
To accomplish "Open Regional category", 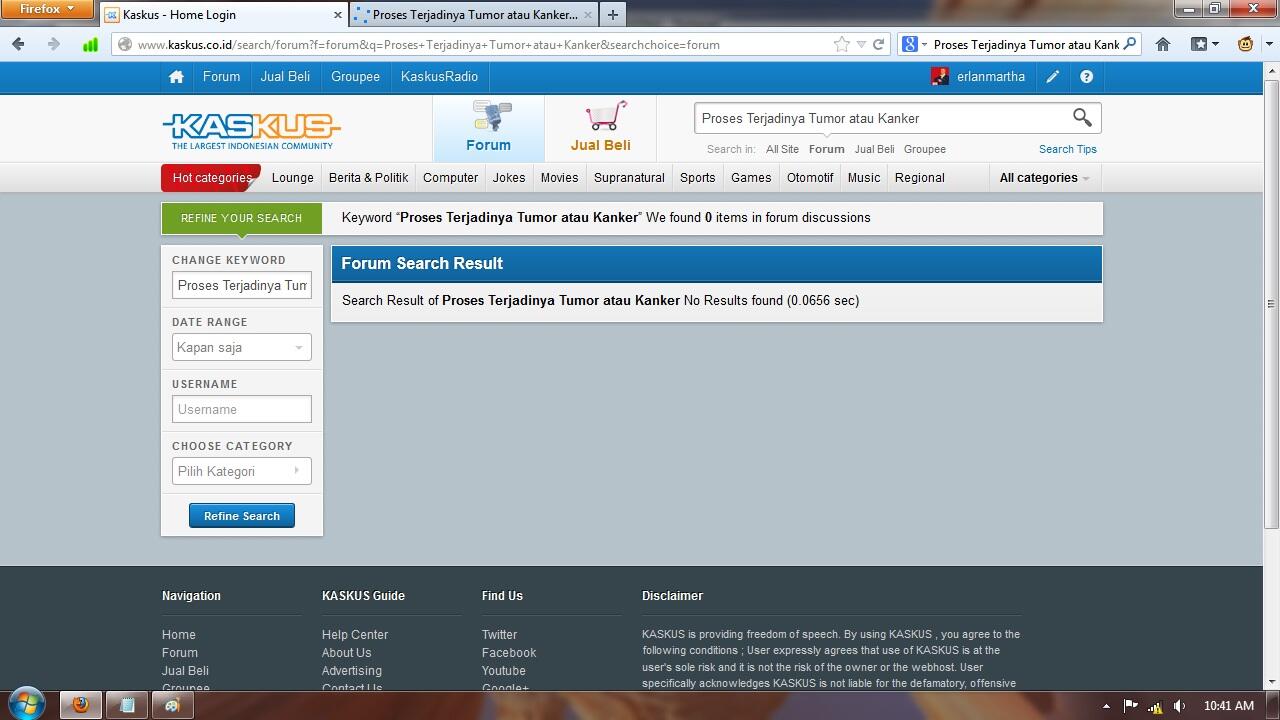I will click(x=920, y=178).
